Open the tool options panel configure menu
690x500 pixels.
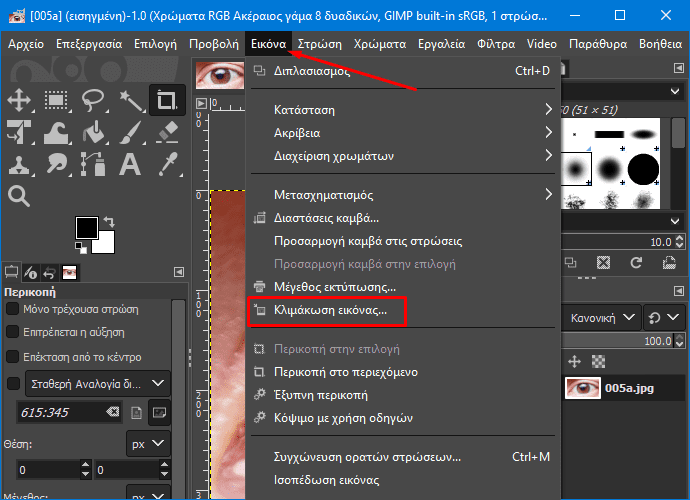[179, 272]
